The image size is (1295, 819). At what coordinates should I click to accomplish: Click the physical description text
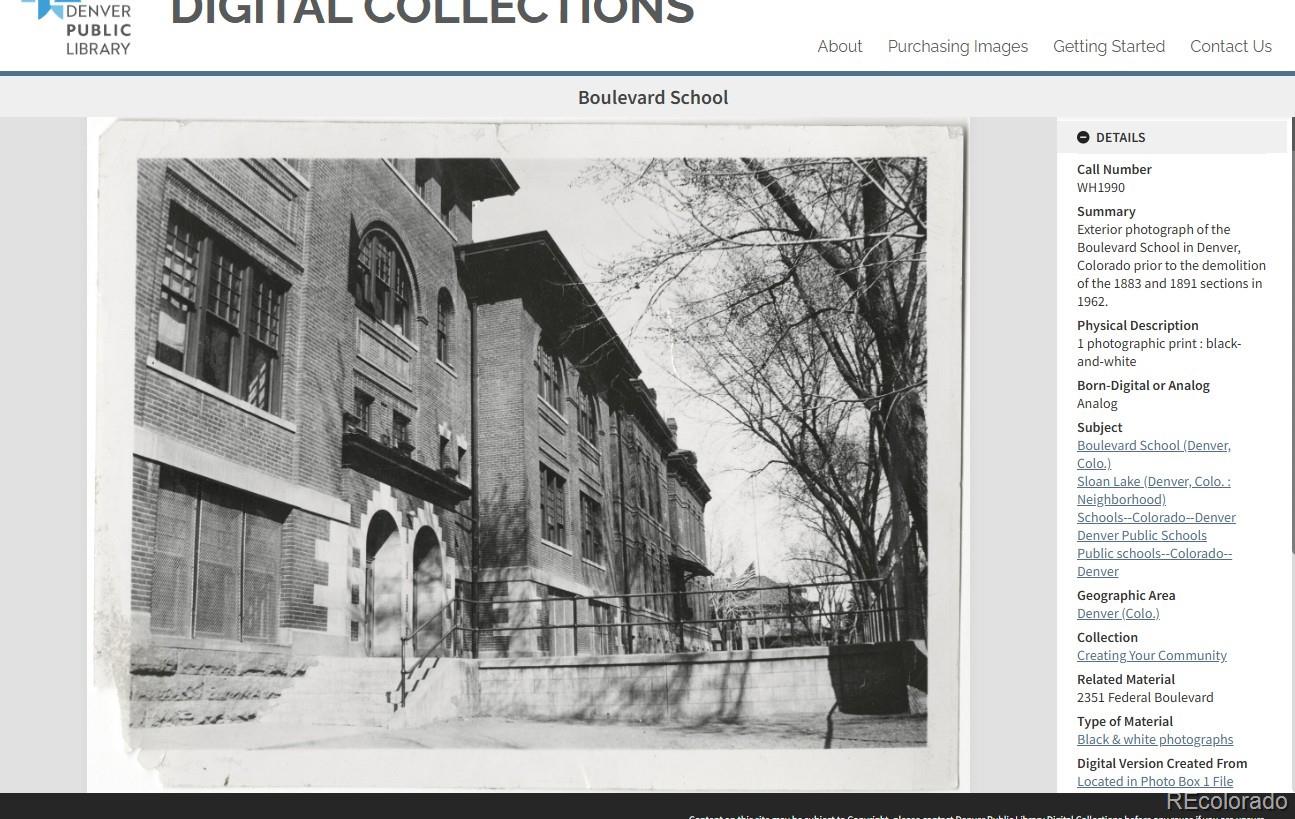click(x=1159, y=352)
